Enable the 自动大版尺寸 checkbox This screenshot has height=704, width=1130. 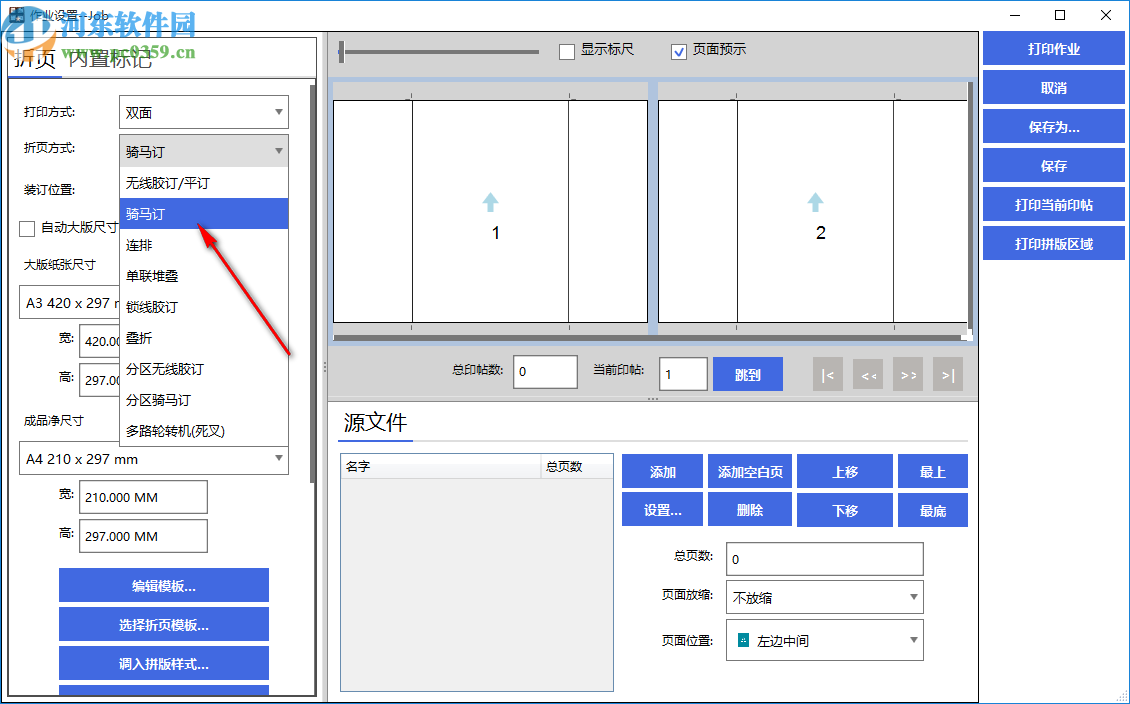27,228
